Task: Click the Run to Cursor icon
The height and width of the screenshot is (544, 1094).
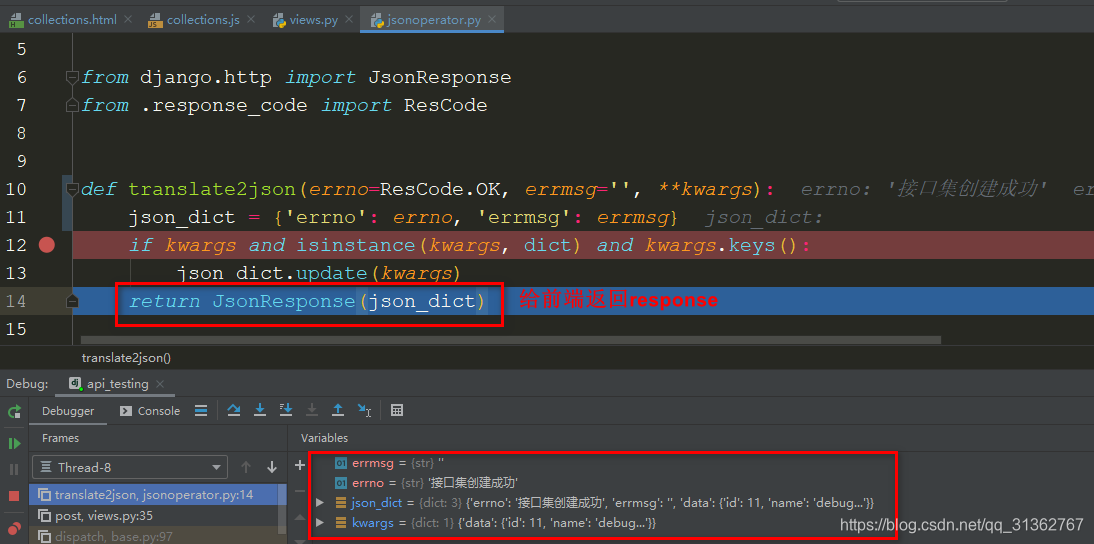Action: [x=365, y=410]
